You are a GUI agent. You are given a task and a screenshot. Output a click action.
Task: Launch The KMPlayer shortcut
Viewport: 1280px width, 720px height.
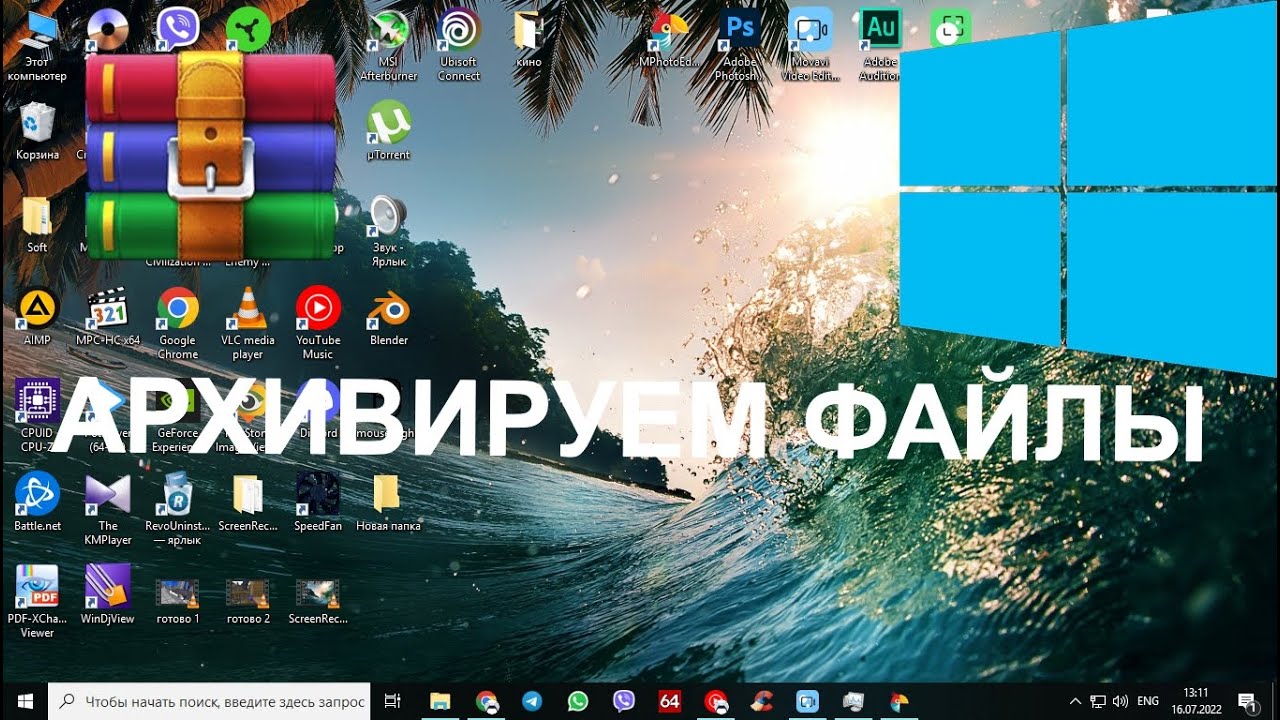[x=108, y=509]
